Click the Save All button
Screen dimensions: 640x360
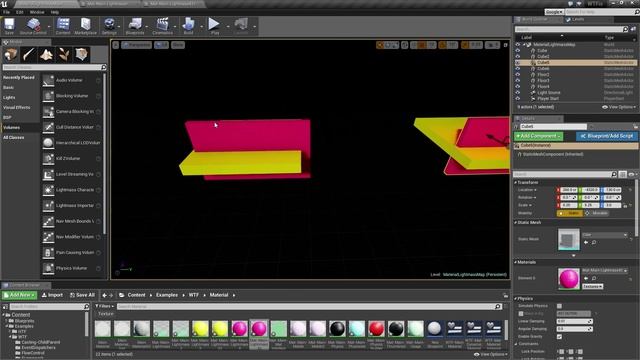click(x=82, y=295)
